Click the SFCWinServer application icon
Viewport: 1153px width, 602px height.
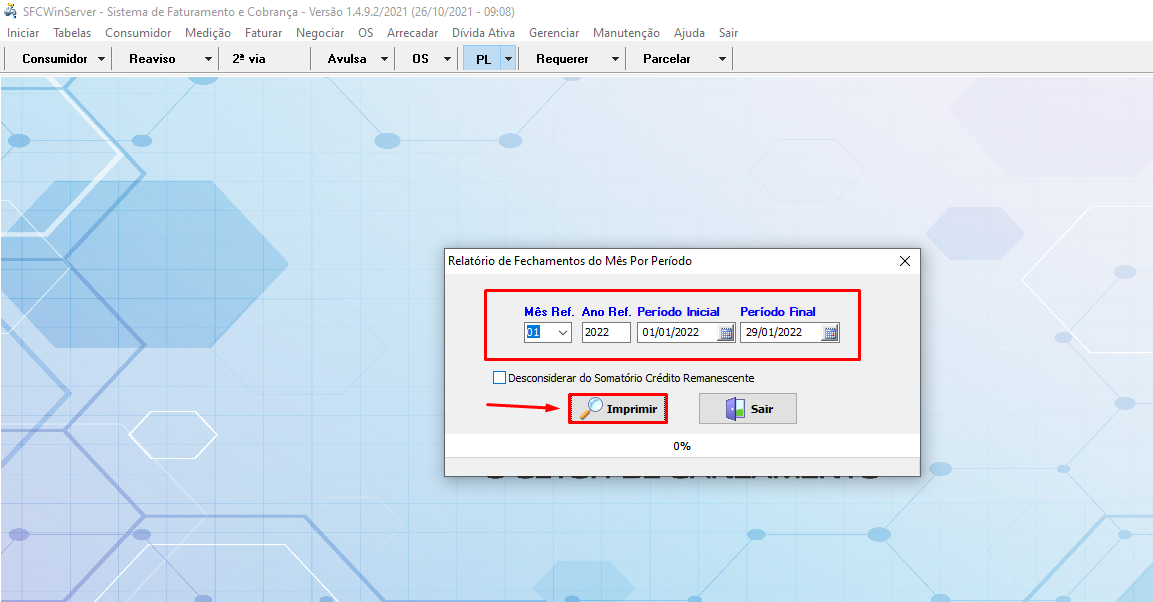[11, 11]
